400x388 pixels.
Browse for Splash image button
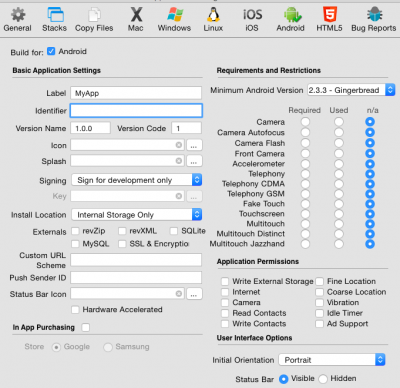194,161
